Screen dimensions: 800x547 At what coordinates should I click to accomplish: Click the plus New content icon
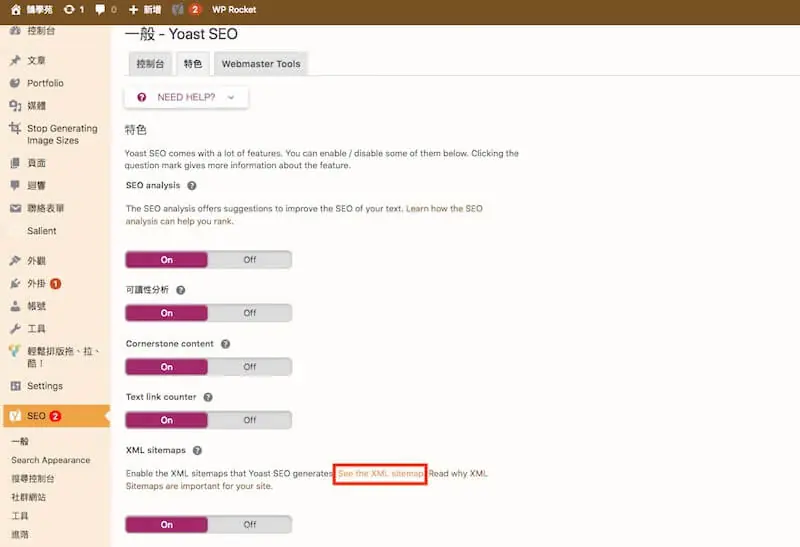click(x=133, y=10)
